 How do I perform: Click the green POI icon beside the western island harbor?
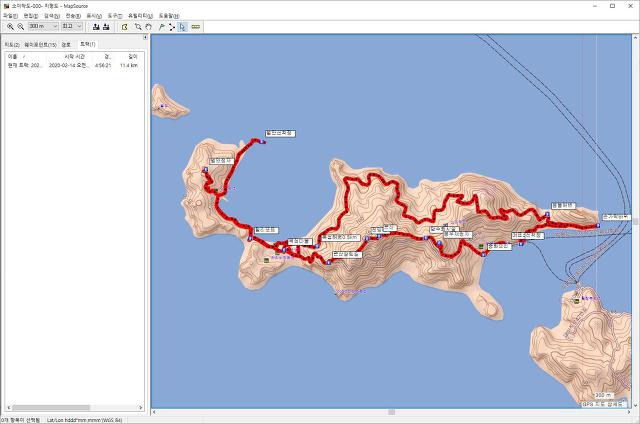point(216,190)
